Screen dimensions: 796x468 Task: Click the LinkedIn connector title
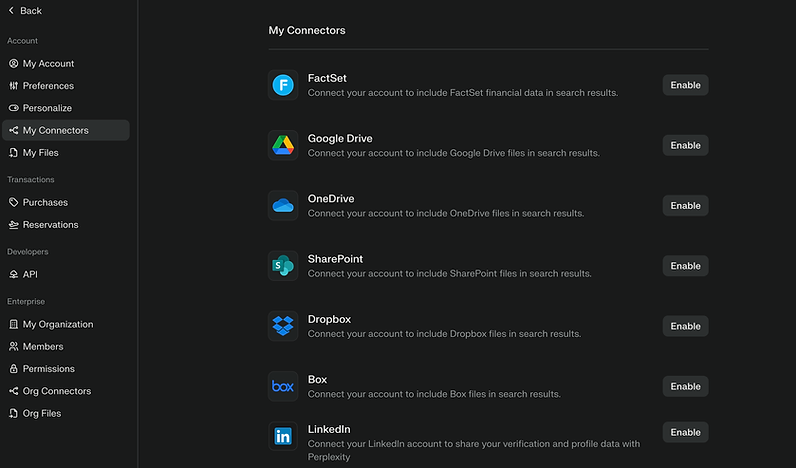pyautogui.click(x=329, y=429)
